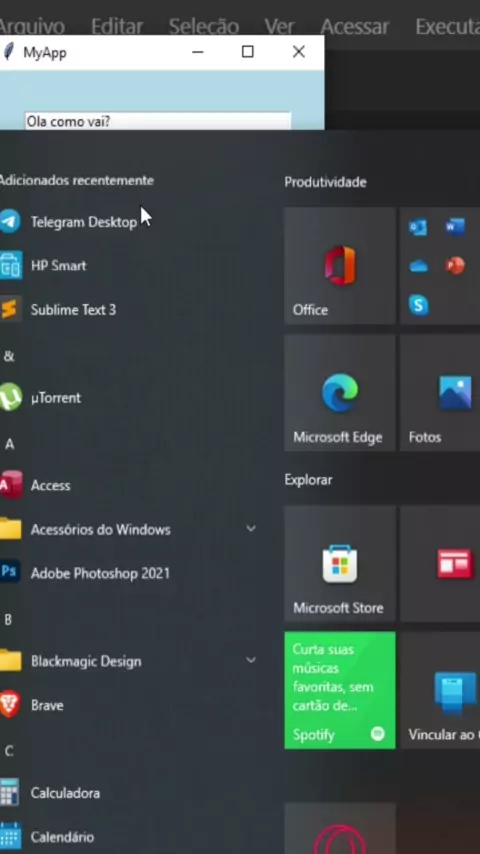Click the & letter heading in the app list
The width and height of the screenshot is (480, 854).
tap(9, 356)
